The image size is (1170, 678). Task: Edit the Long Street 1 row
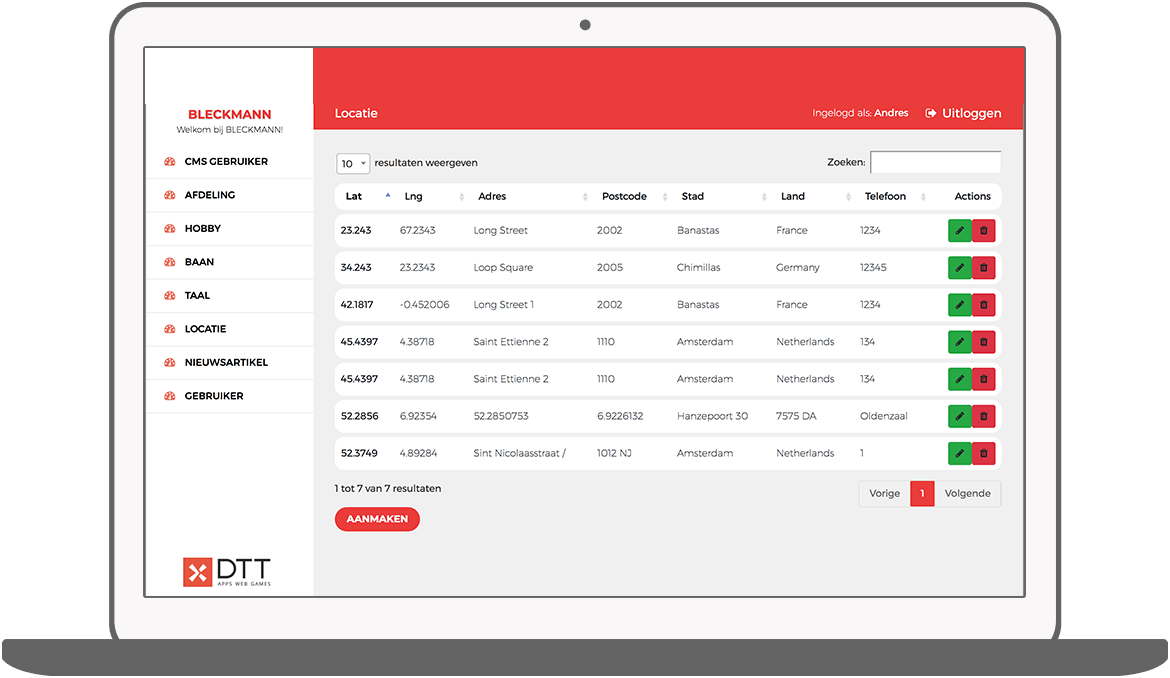[x=960, y=304]
